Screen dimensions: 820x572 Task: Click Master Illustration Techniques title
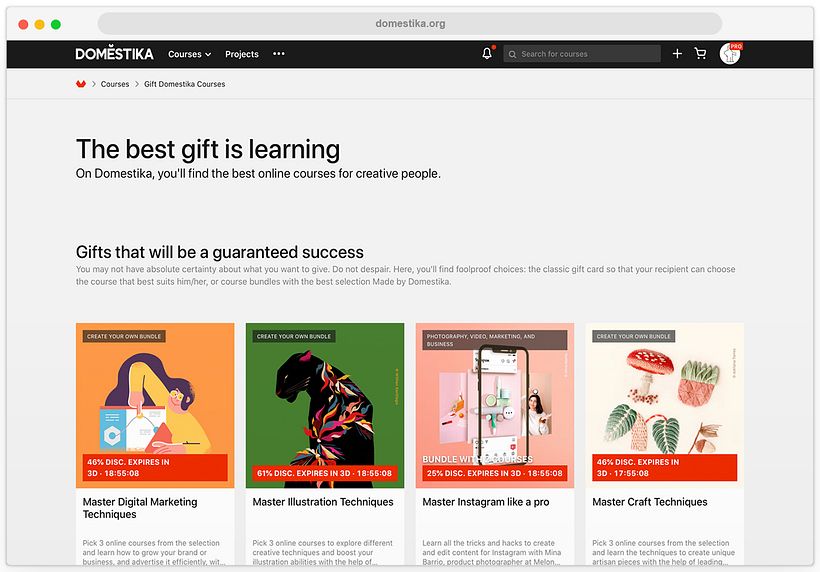(x=323, y=502)
